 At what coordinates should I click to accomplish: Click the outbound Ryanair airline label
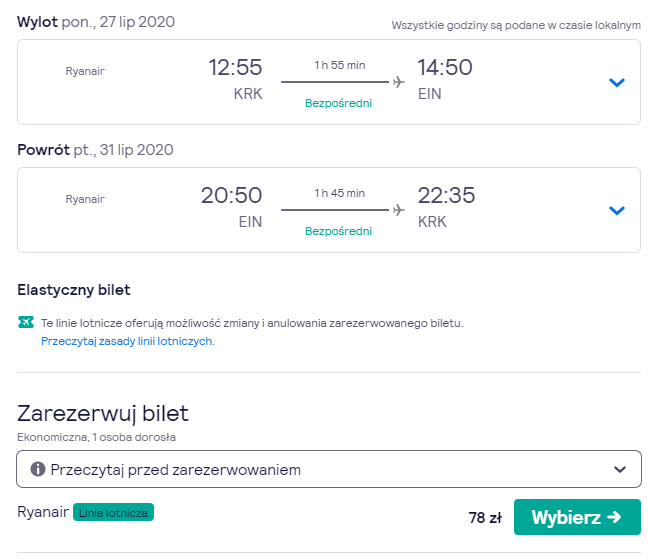tap(85, 71)
